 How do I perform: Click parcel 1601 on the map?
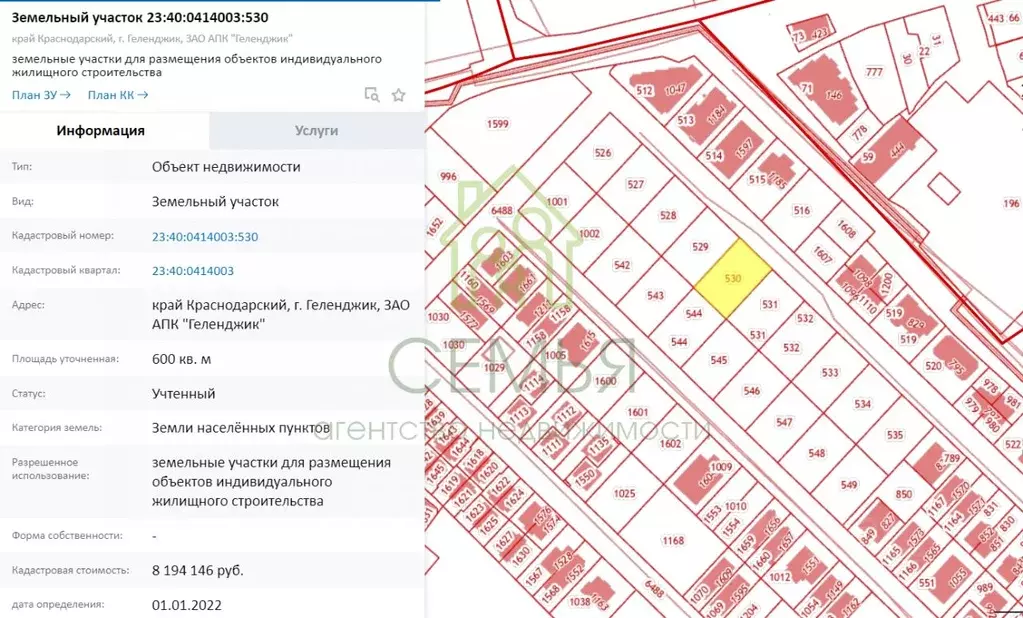coord(637,412)
